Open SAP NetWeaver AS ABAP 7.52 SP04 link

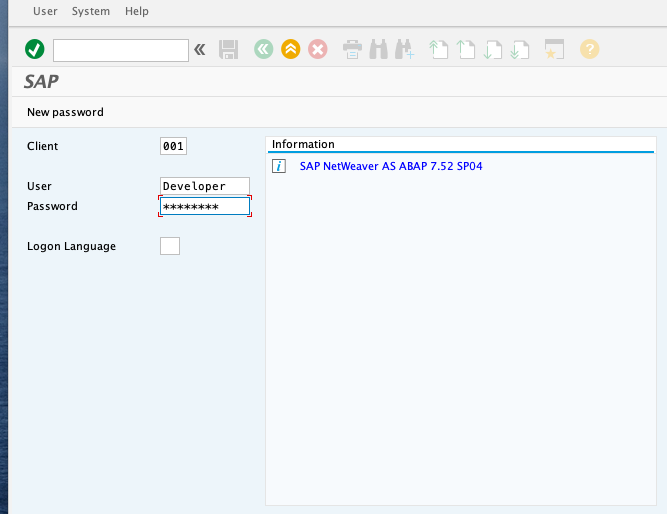pyautogui.click(x=391, y=166)
